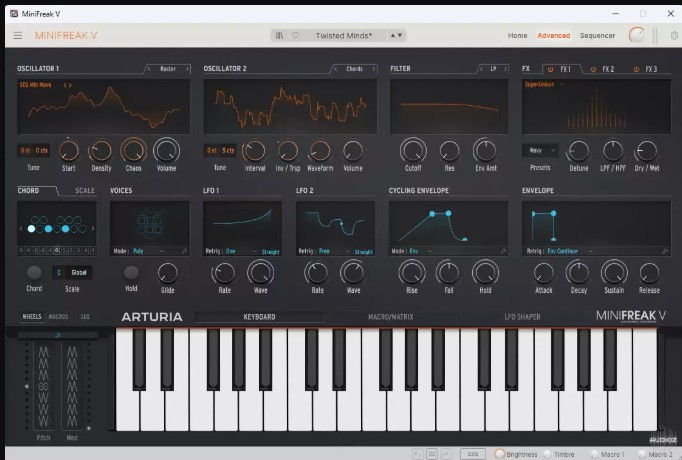Open the FX Presets dropdown
682x460 pixels.
(540, 150)
